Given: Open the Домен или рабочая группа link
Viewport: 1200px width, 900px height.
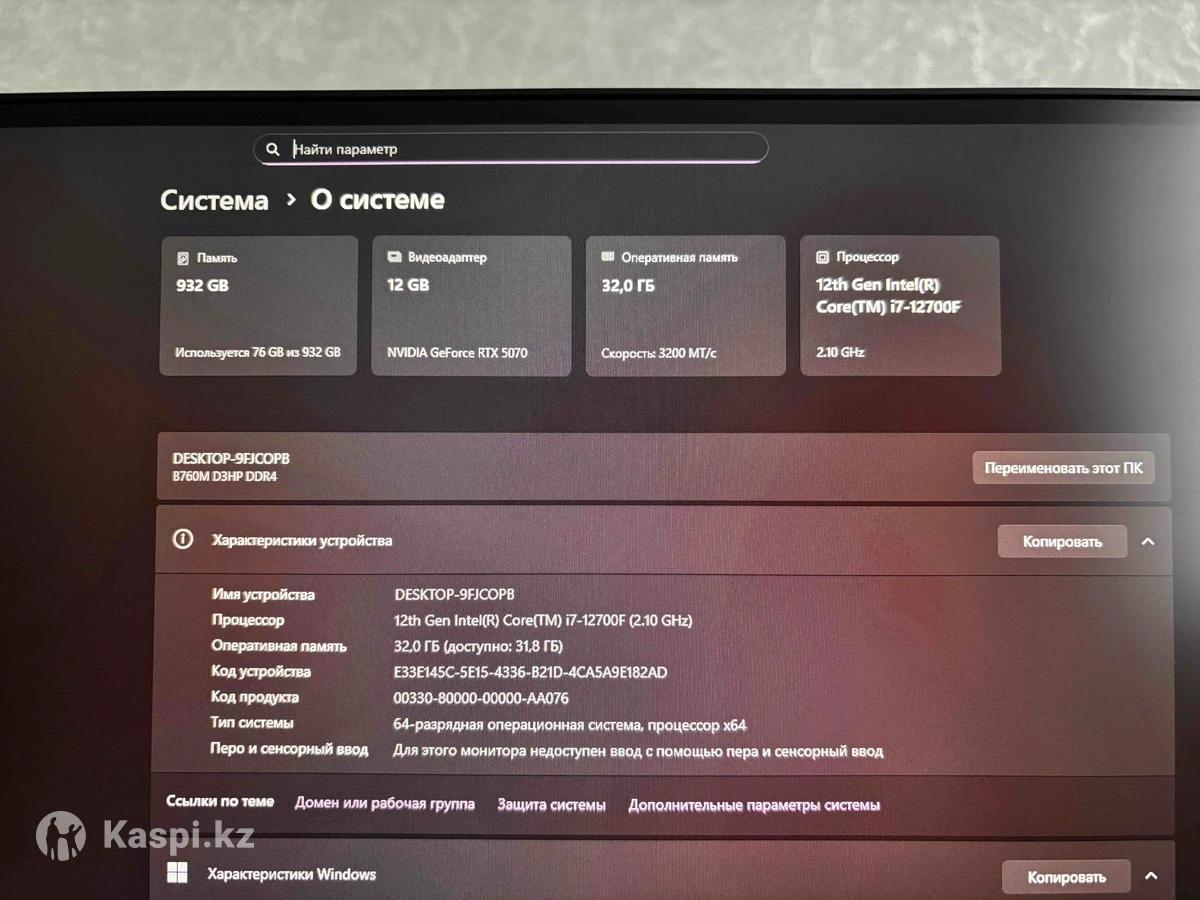Looking at the screenshot, I should pyautogui.click(x=384, y=804).
